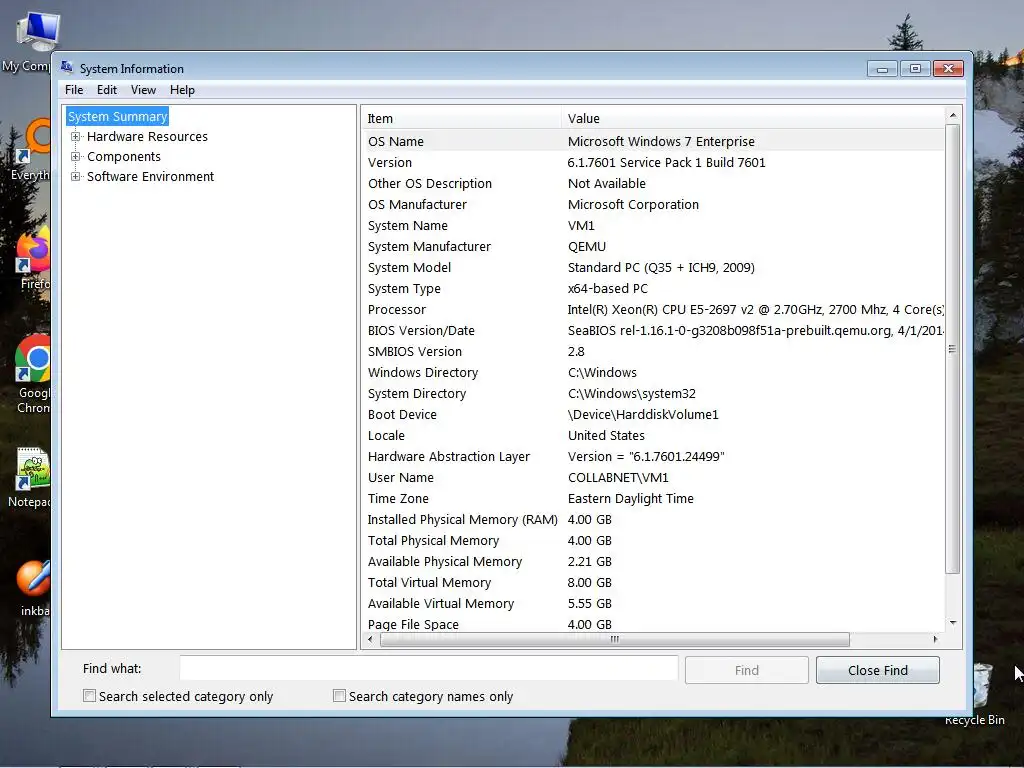The image size is (1024, 768).
Task: Select the Time Zone row
Action: click(x=653, y=498)
